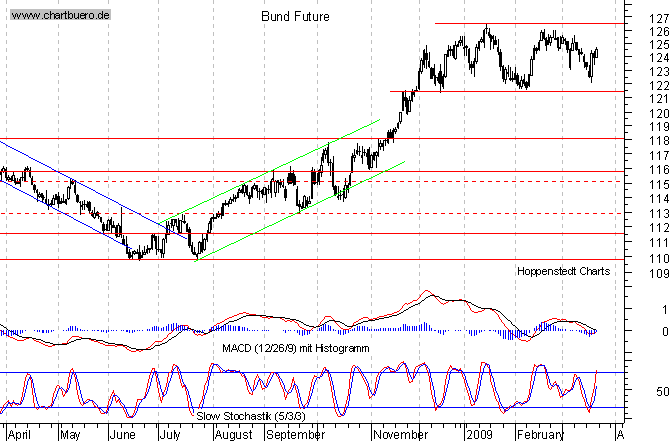Select the 'MACD (12/26/9) mit Histogramm' label
This screenshot has width=672, height=441.
(296, 348)
